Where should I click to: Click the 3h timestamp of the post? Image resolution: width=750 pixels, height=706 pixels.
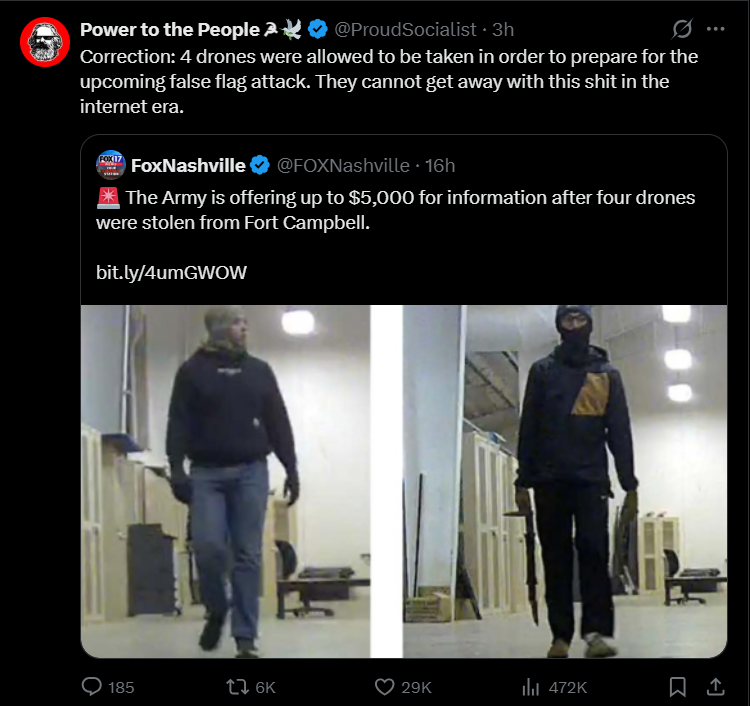pos(503,30)
